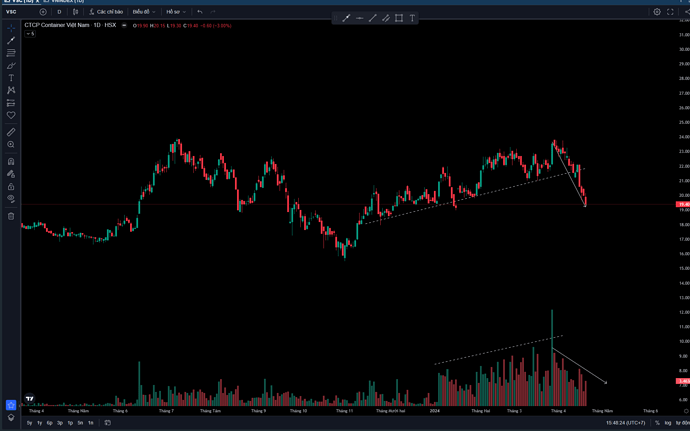
Task: Expand the Hồ sơ dropdown
Action: [x=175, y=12]
